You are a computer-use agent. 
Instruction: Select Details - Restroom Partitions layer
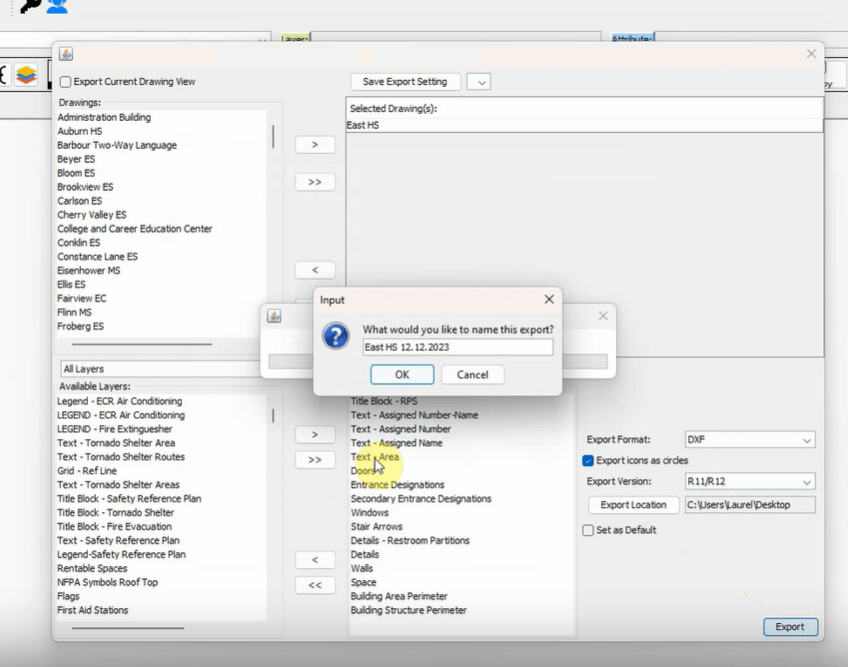(x=410, y=541)
